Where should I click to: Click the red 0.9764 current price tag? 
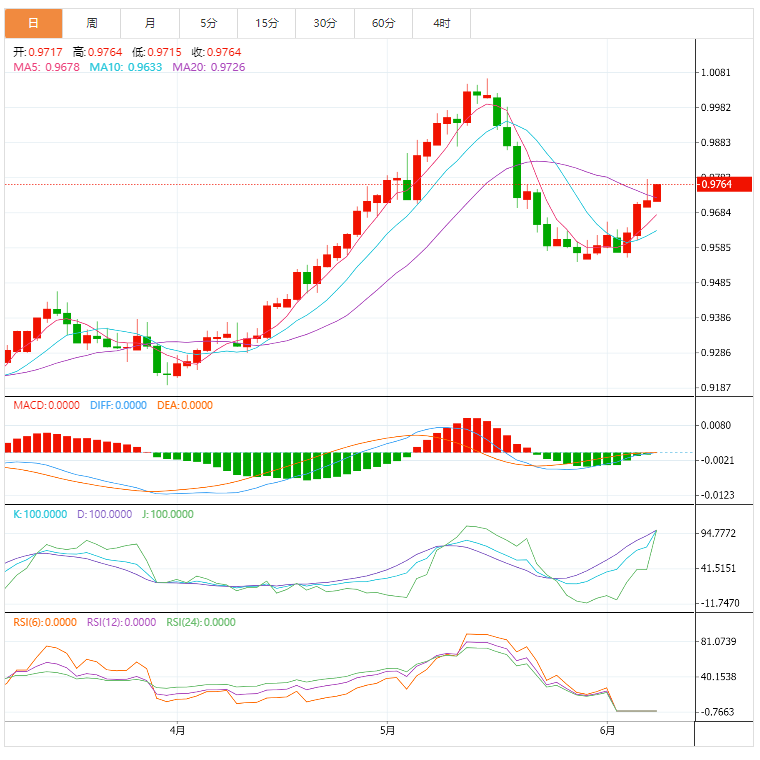click(x=724, y=184)
